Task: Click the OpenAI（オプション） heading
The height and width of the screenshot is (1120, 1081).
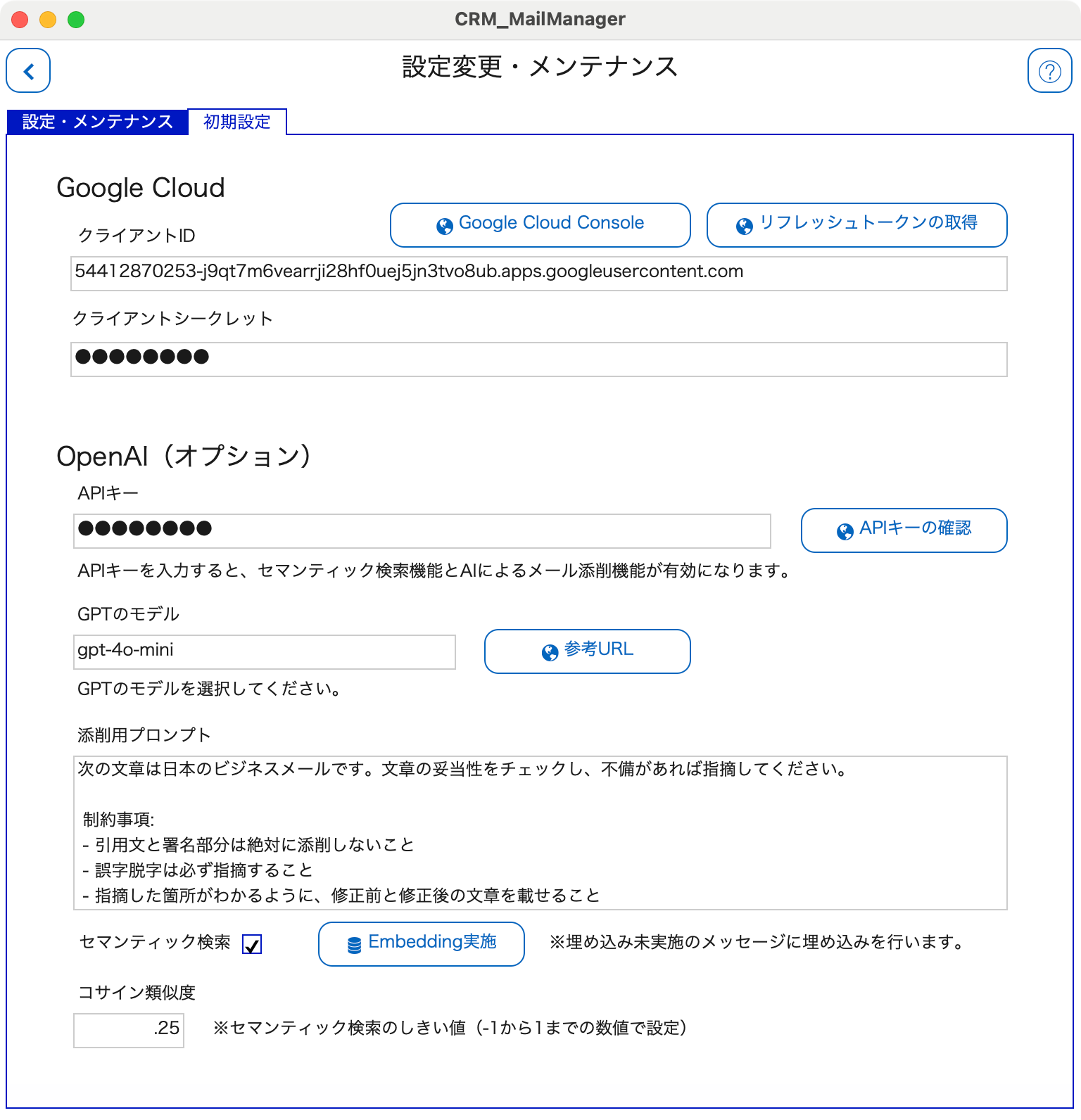Action: 184,456
